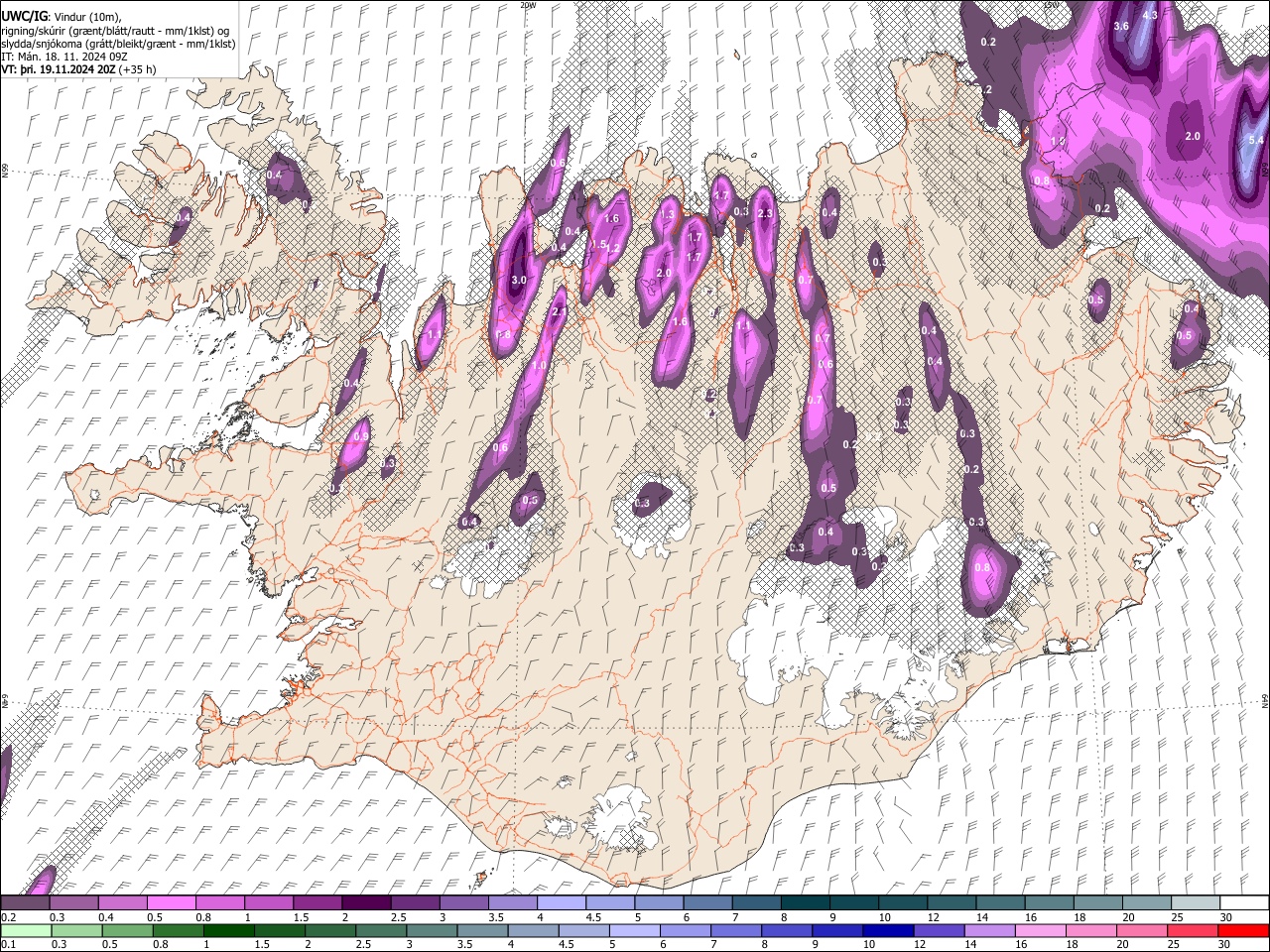Click the palest green 0.1 swatch in the lower legend
The height and width of the screenshot is (952, 1270).
(x=27, y=930)
